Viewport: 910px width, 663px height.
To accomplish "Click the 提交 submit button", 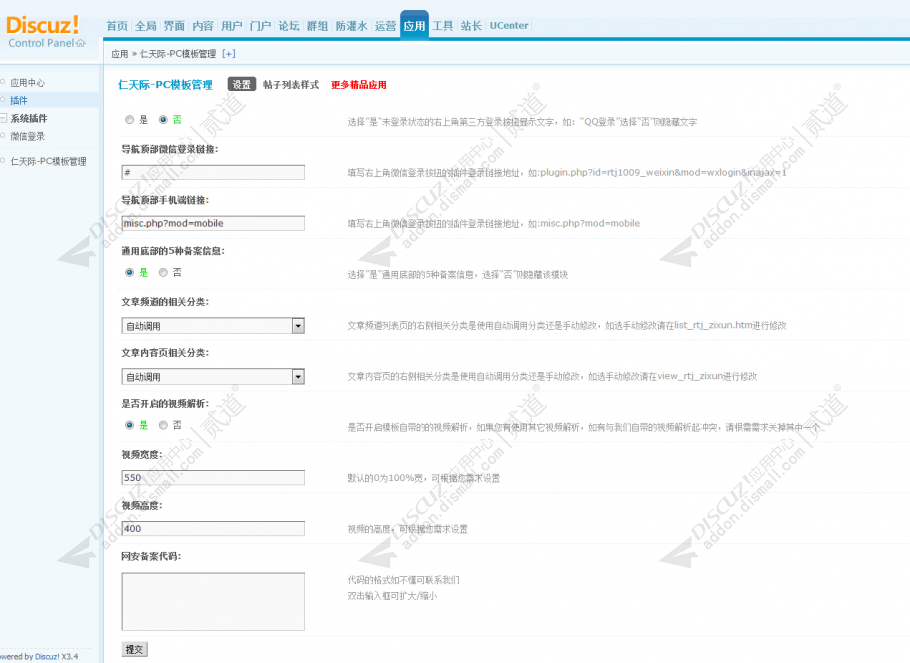I will click(x=135, y=649).
